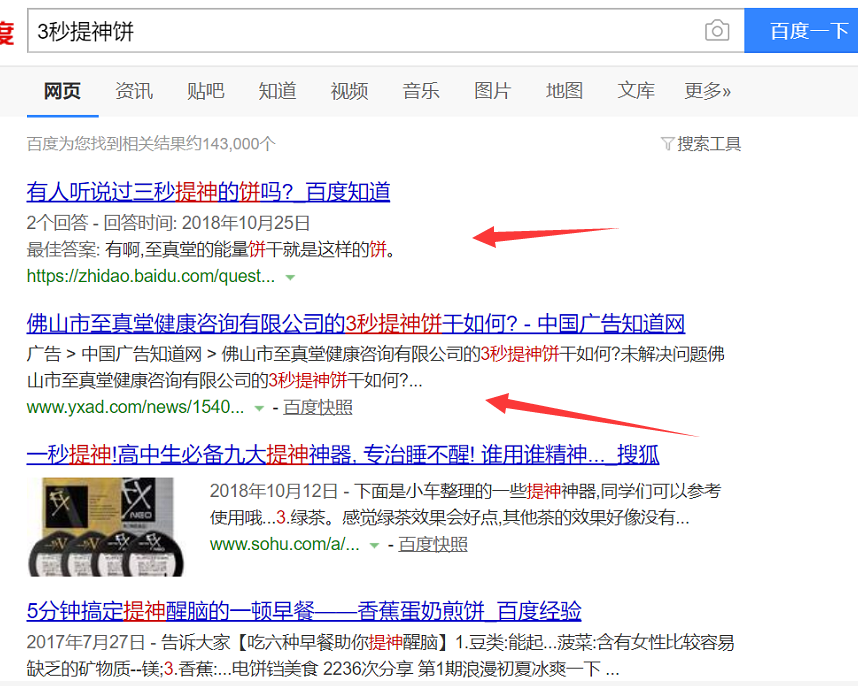Click the zhidao.baidu.com URL link
The height and width of the screenshot is (686, 858).
pyautogui.click(x=151, y=276)
